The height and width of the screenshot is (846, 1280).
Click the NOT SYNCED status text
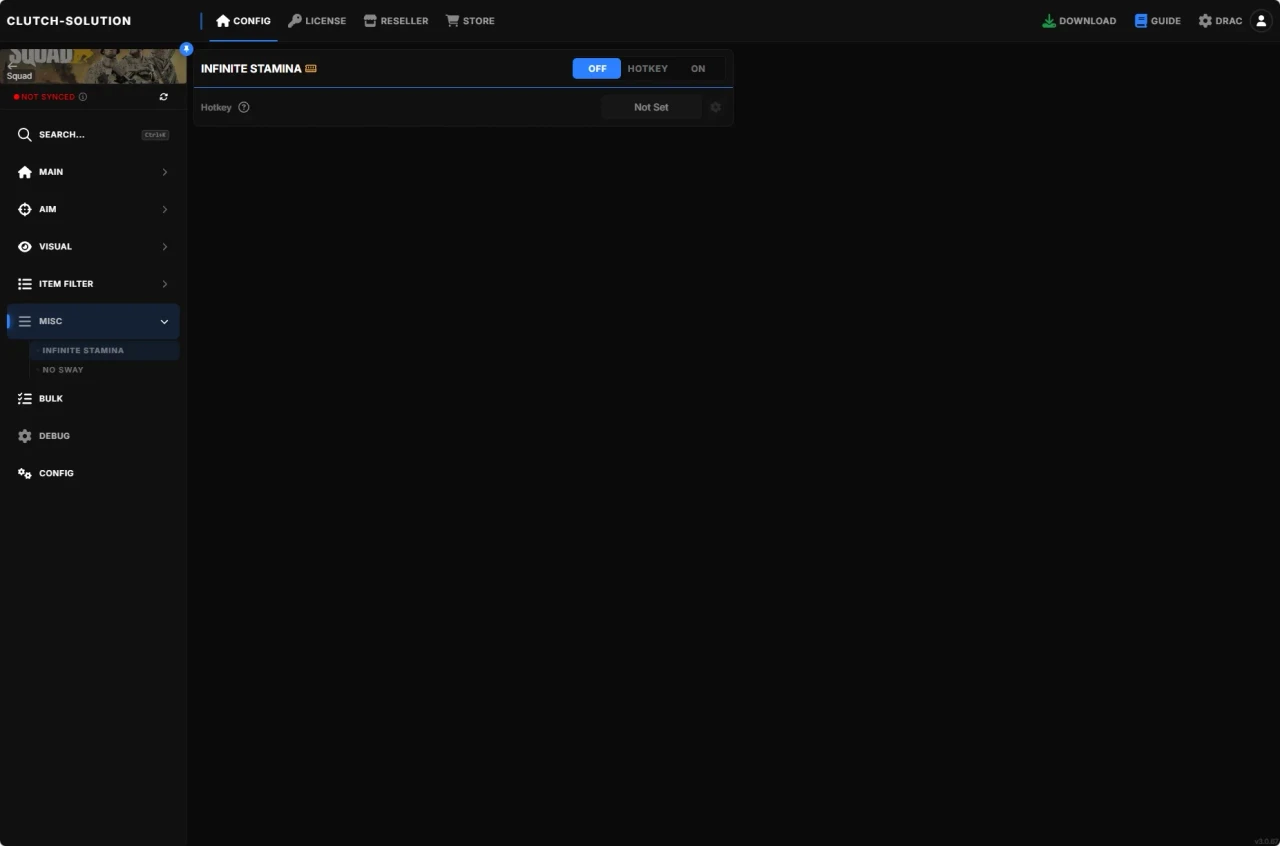[48, 97]
